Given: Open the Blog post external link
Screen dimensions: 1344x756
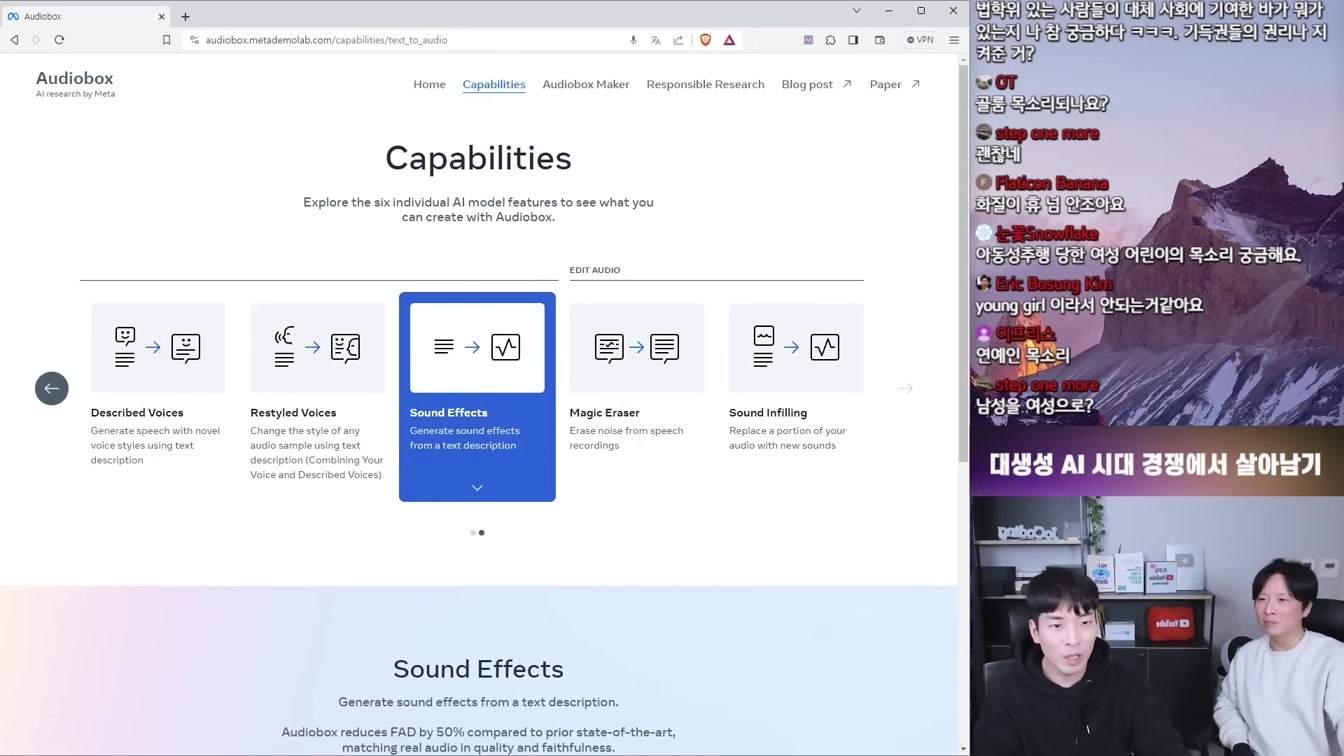Looking at the screenshot, I should 816,84.
